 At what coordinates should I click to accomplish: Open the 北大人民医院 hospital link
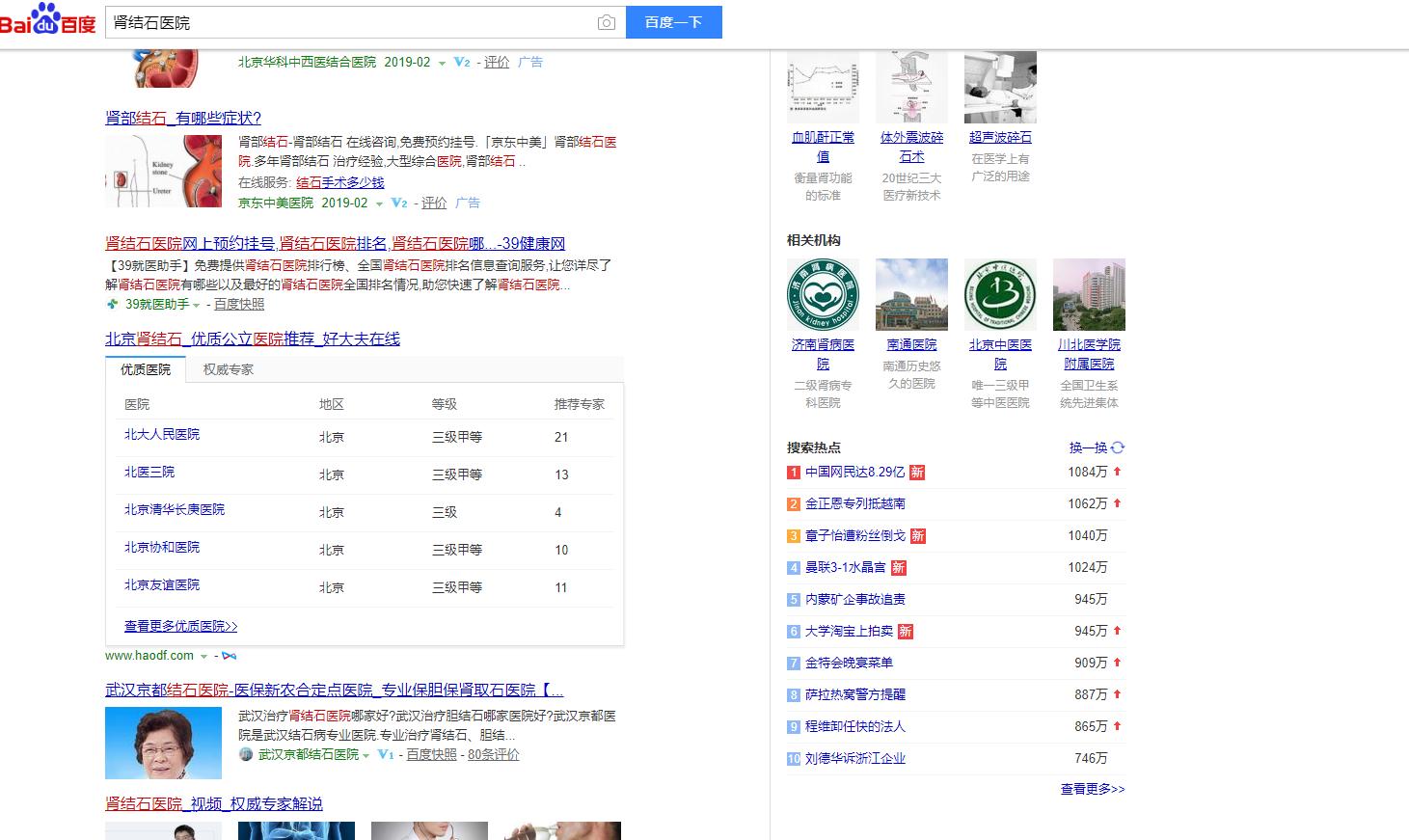tap(162, 435)
